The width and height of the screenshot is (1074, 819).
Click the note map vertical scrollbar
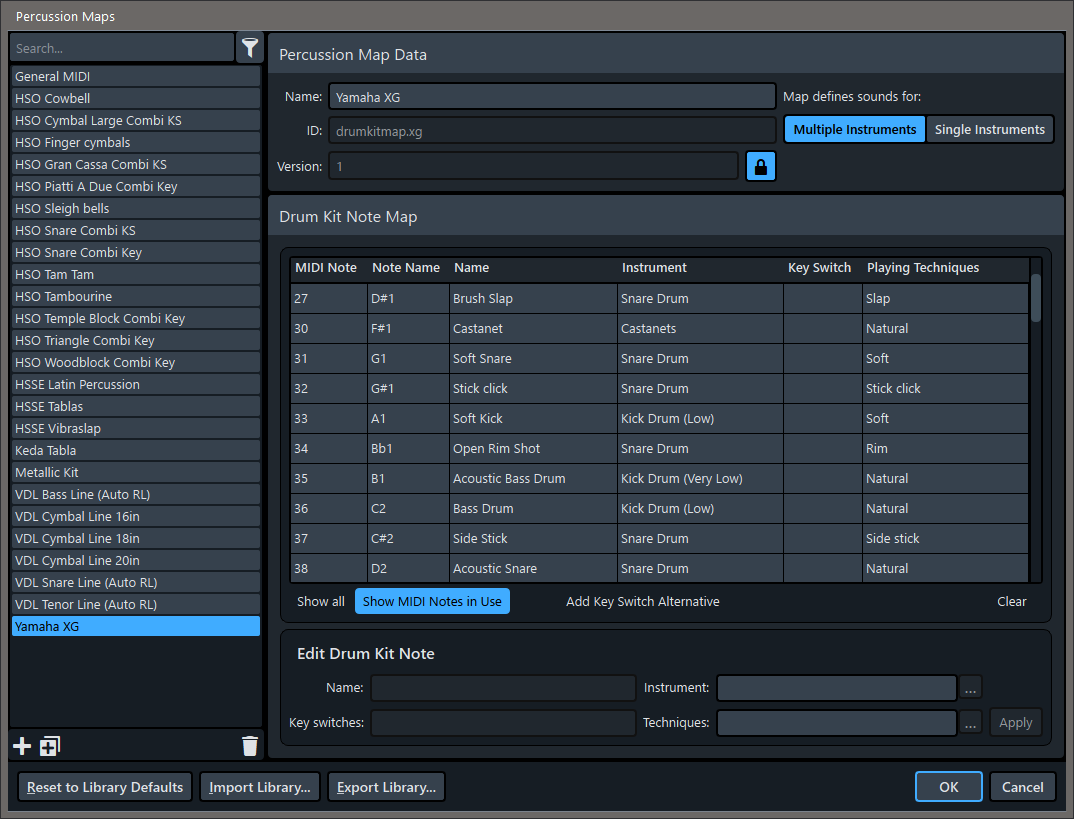pos(1036,298)
